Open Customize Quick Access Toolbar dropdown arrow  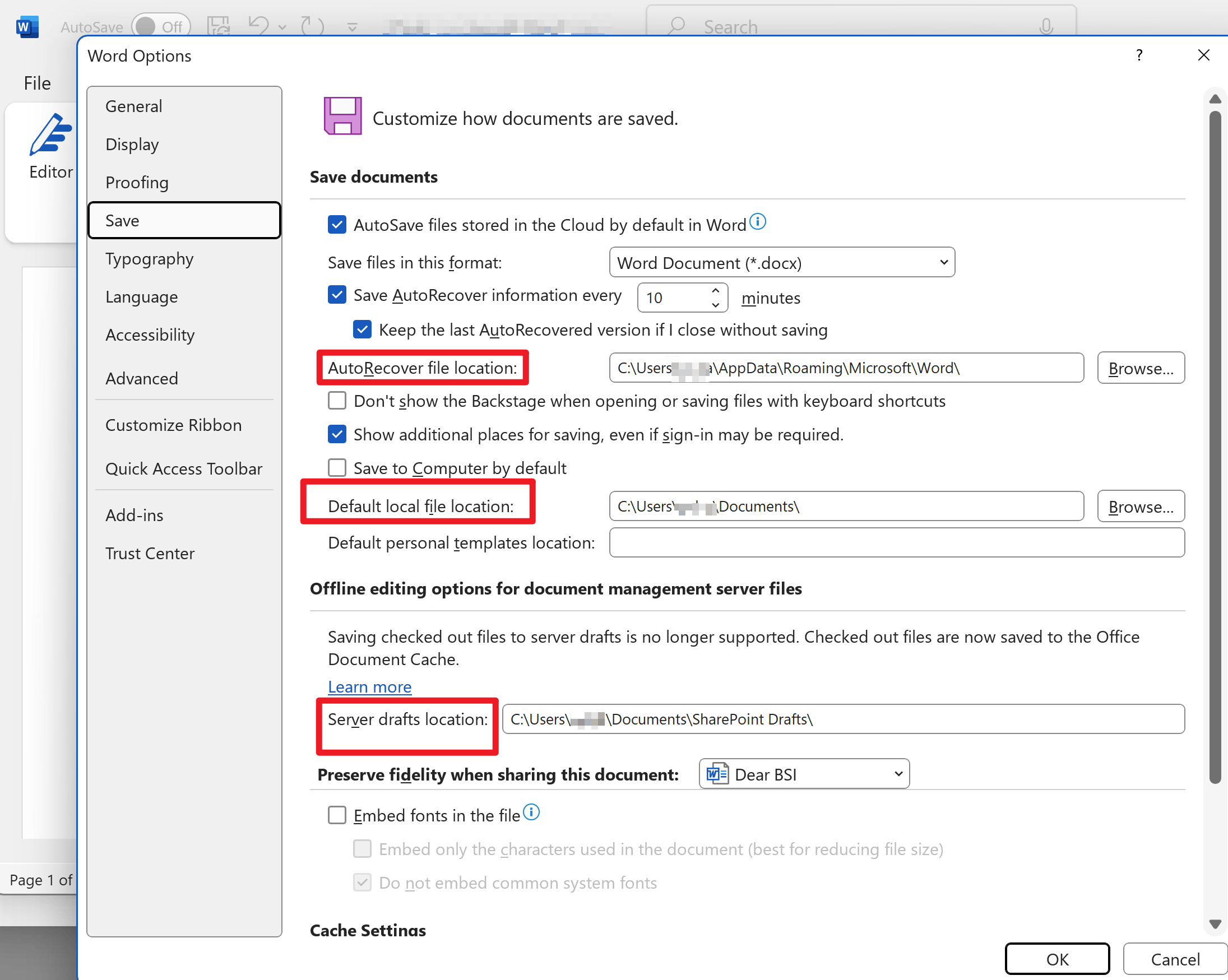click(x=353, y=27)
